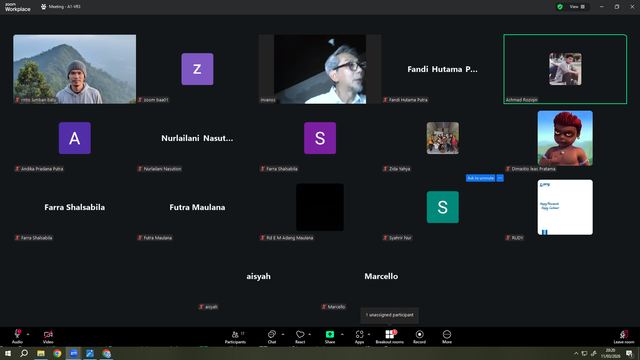Select the invanos video tile
Viewport: 640px width, 360px height.
[320, 69]
